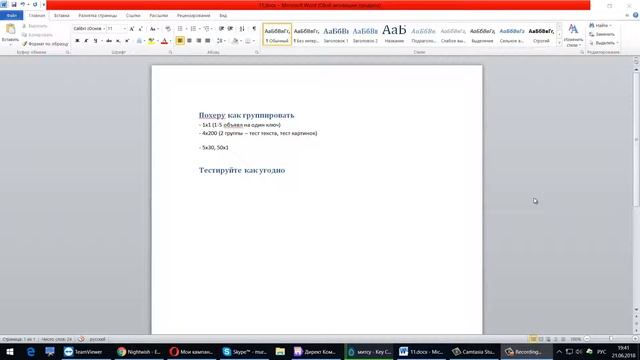Viewport: 640px width, 360px height.
Task: Click the Save icon in quick access toolbar
Action: click(x=14, y=4)
